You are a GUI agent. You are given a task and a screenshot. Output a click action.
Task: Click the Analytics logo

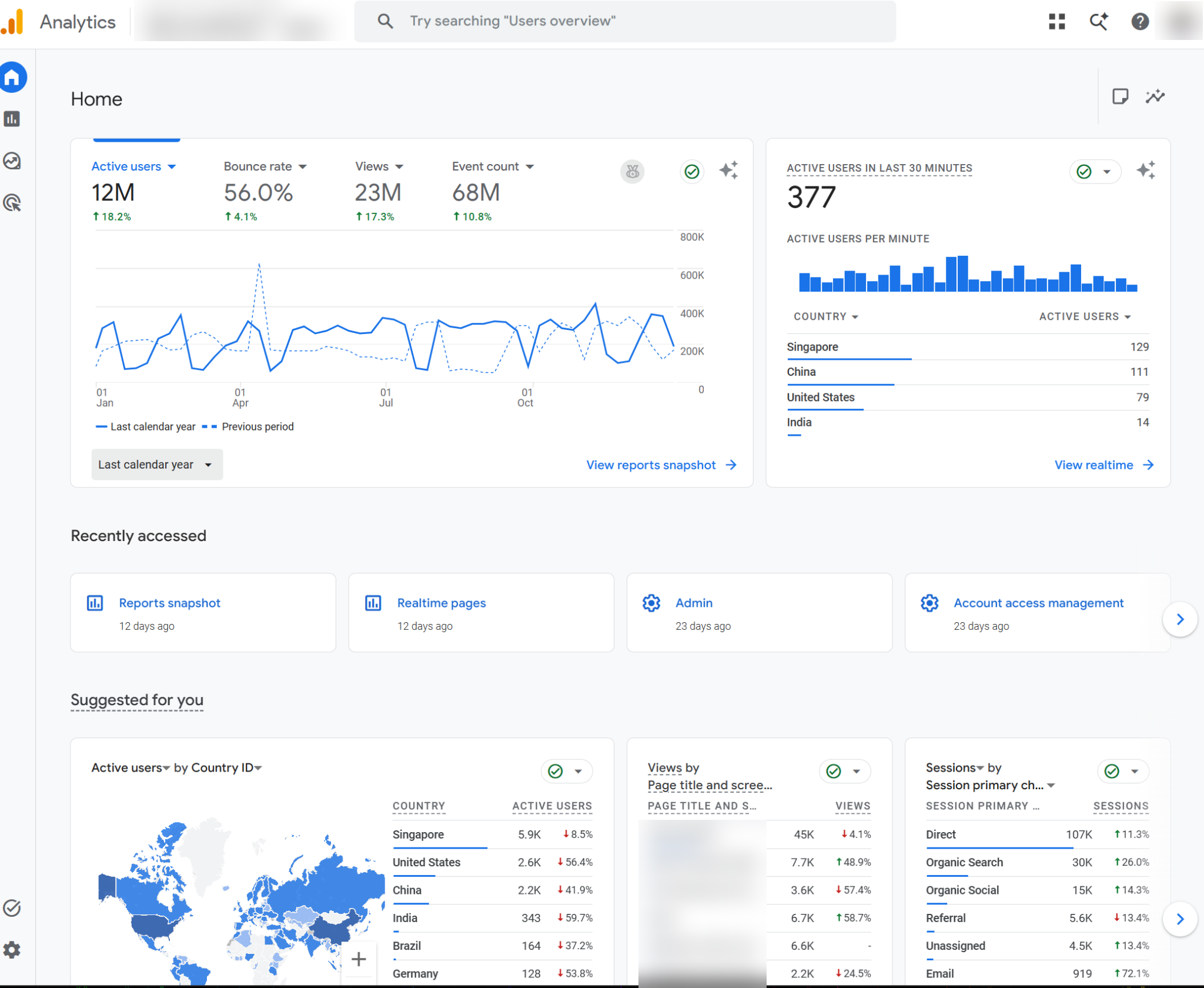click(12, 22)
